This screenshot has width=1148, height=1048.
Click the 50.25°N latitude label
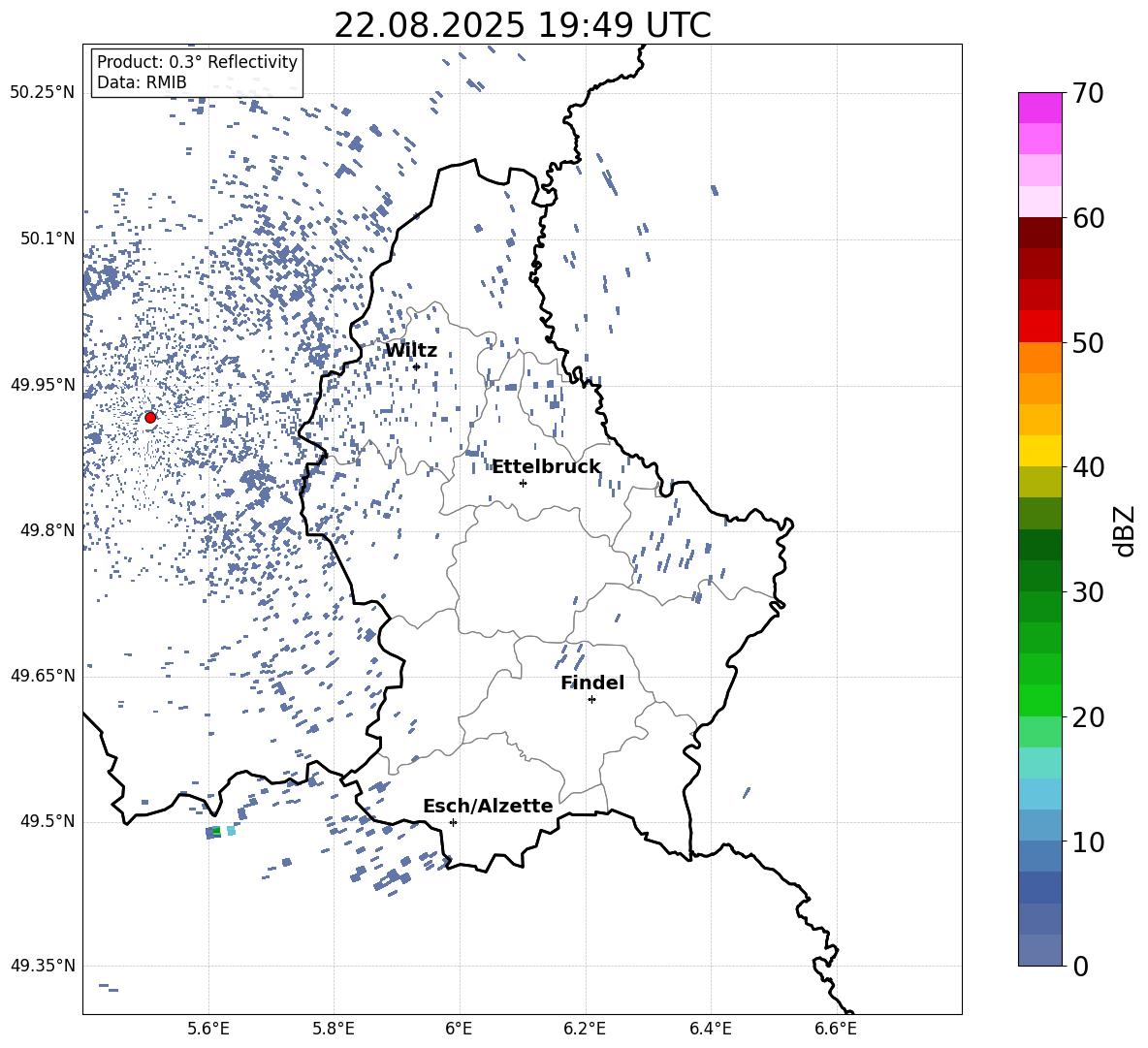tap(43, 93)
